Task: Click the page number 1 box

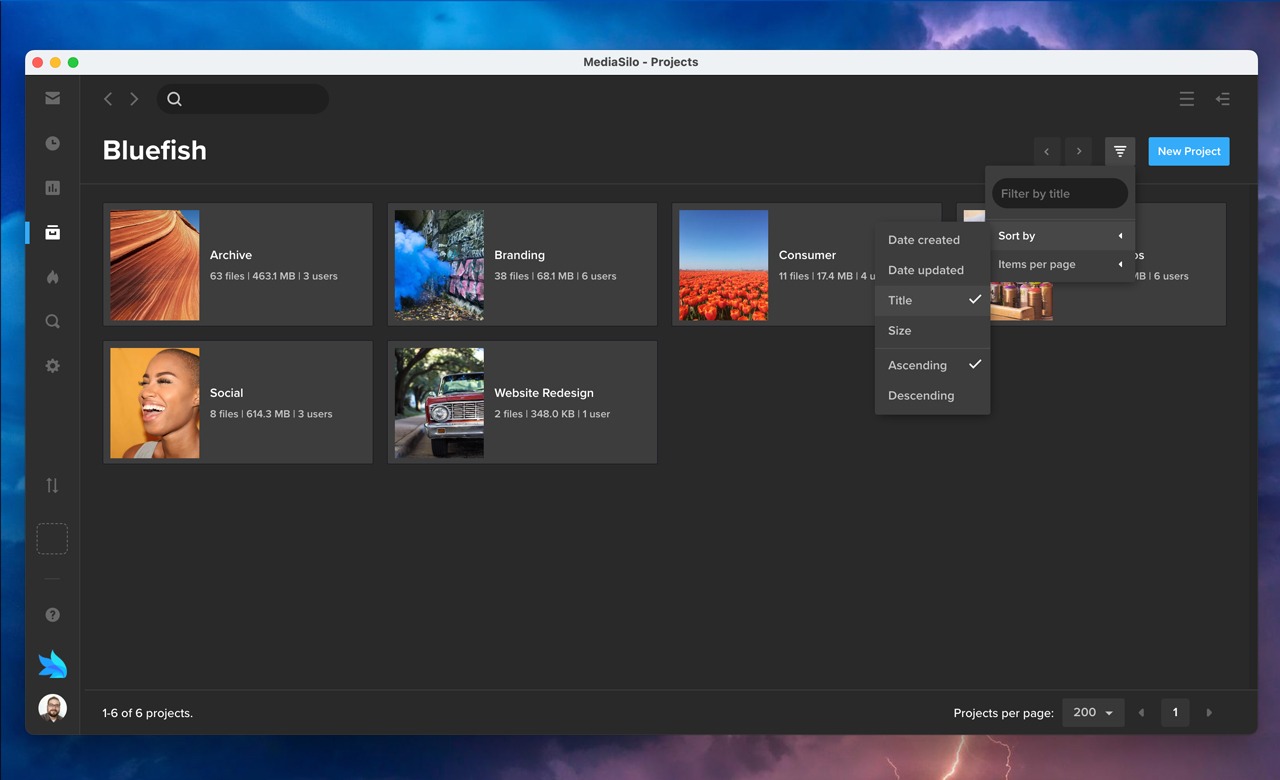Action: 1175,713
